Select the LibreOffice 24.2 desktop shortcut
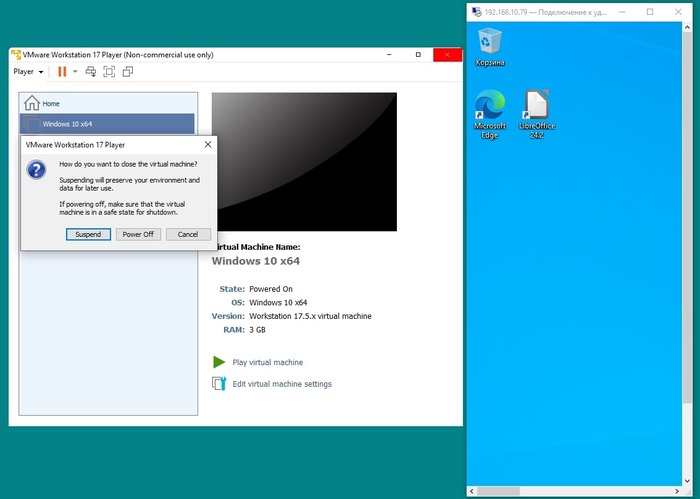 coord(537,114)
